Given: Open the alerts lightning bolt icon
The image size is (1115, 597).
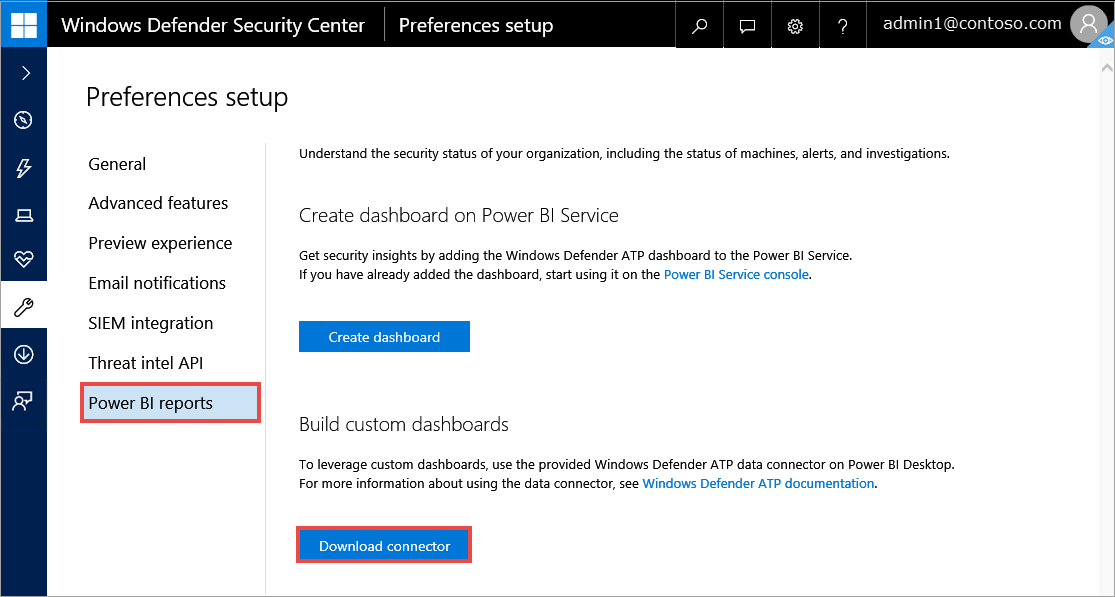Looking at the screenshot, I should (23, 168).
